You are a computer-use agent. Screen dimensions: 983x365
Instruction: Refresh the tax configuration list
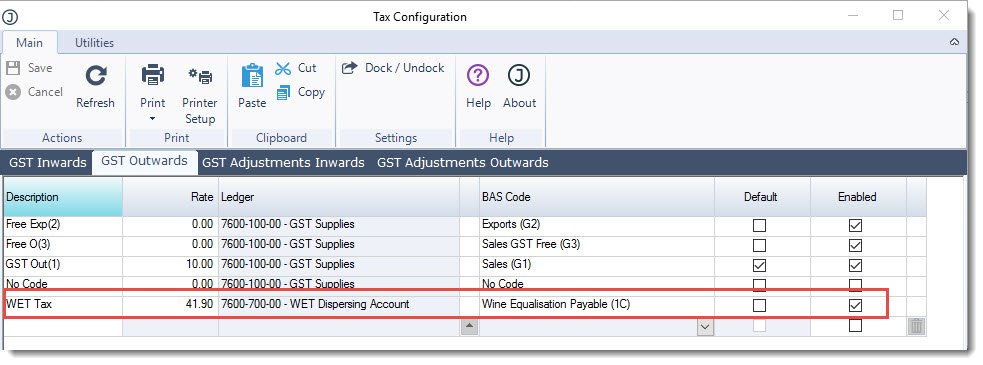[95, 87]
